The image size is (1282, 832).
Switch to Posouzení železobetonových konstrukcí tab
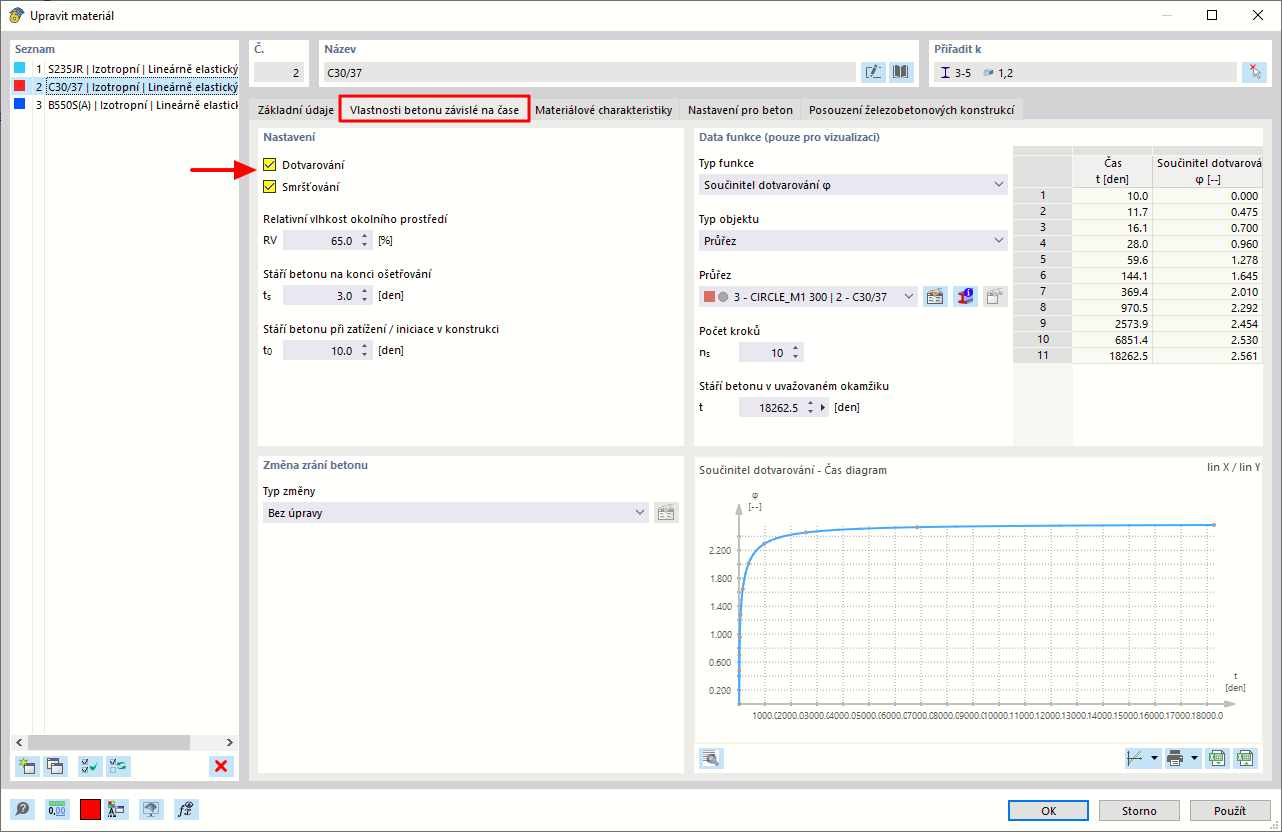click(x=912, y=110)
